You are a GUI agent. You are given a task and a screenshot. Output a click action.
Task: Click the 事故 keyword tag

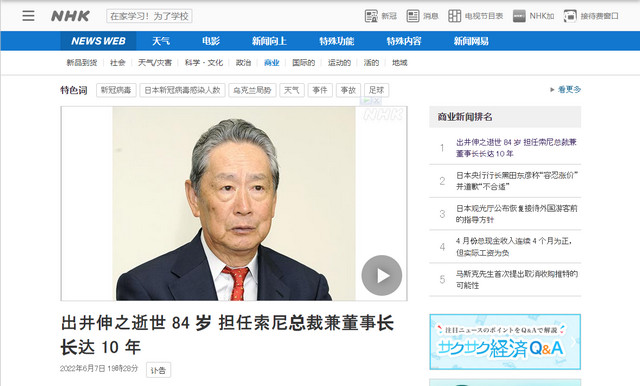[x=348, y=90]
